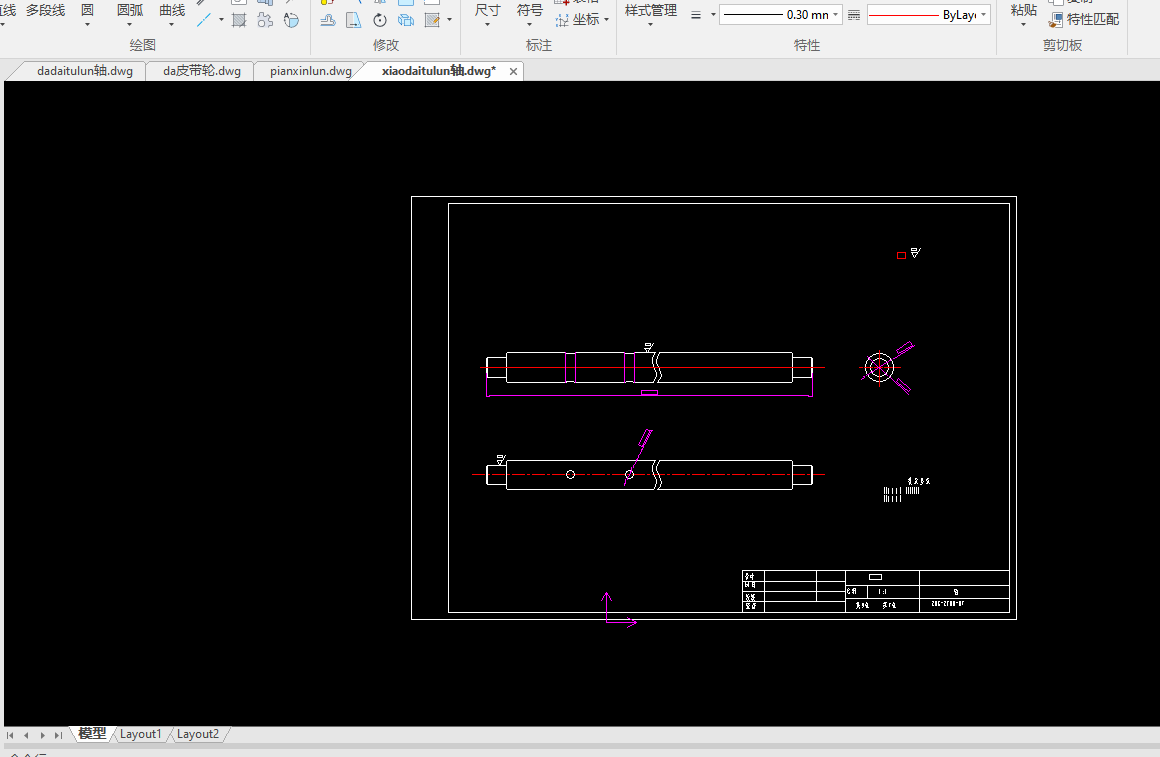Expand the 样式管理 style manager dropdown
This screenshot has height=757, width=1160.
650,24
